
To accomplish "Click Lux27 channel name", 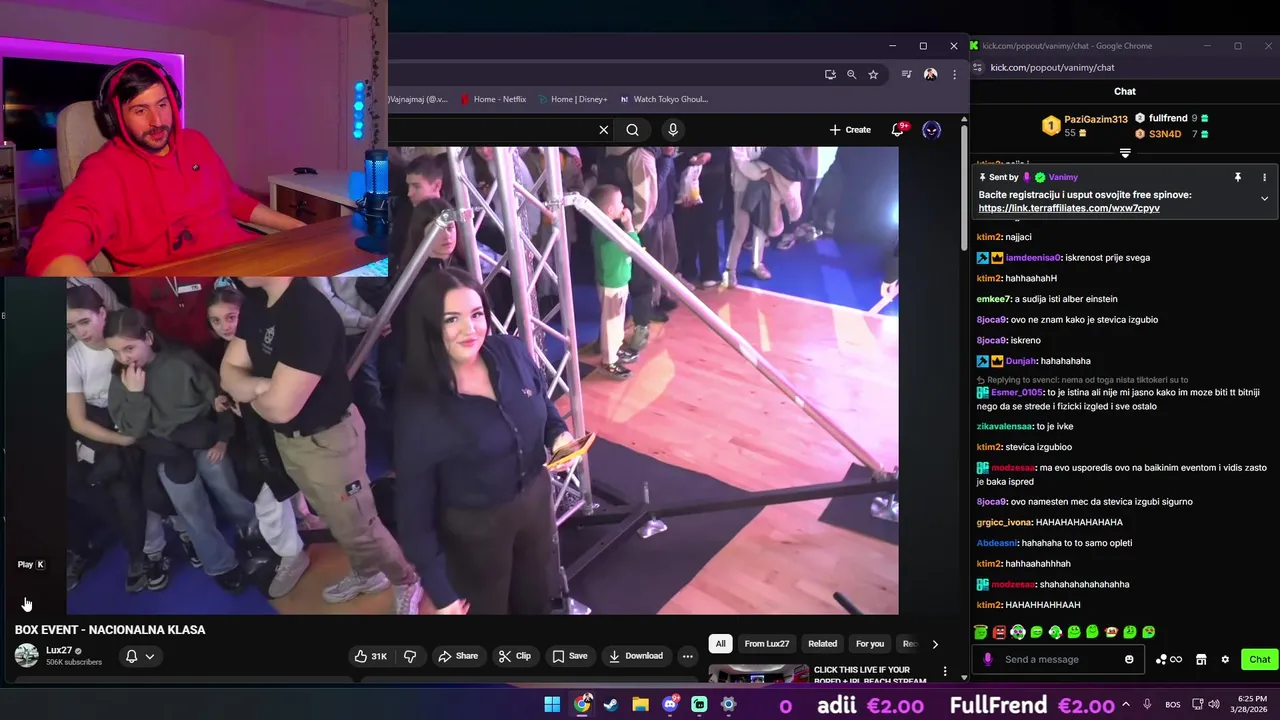I will click(60, 650).
